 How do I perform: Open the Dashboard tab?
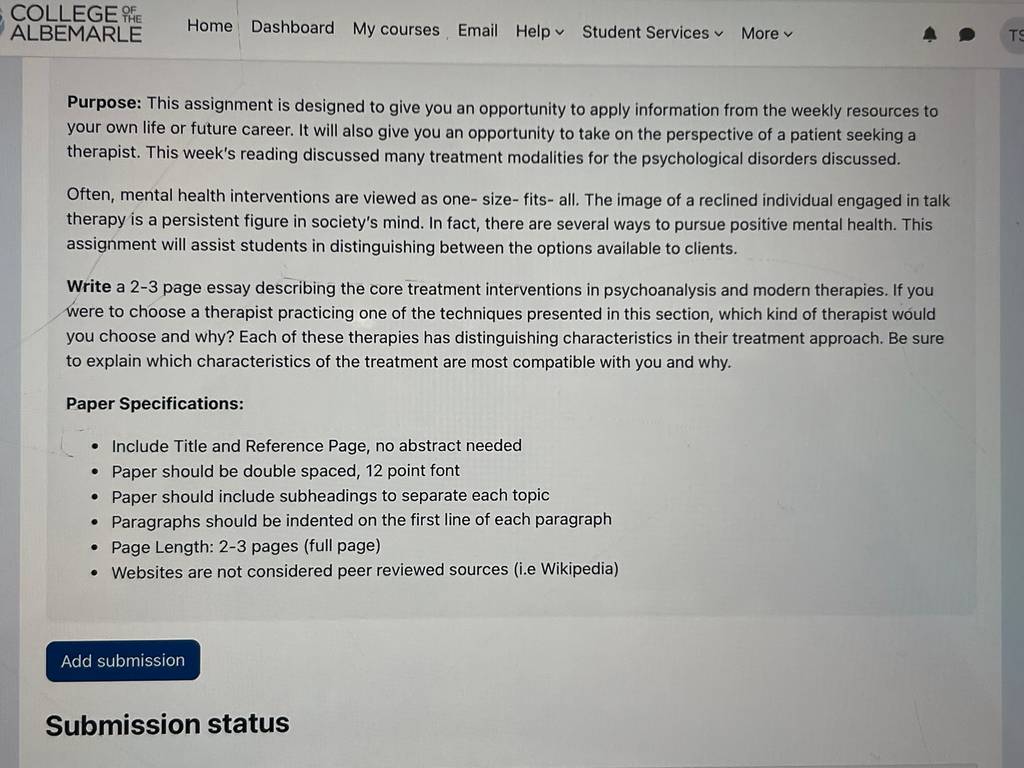292,27
